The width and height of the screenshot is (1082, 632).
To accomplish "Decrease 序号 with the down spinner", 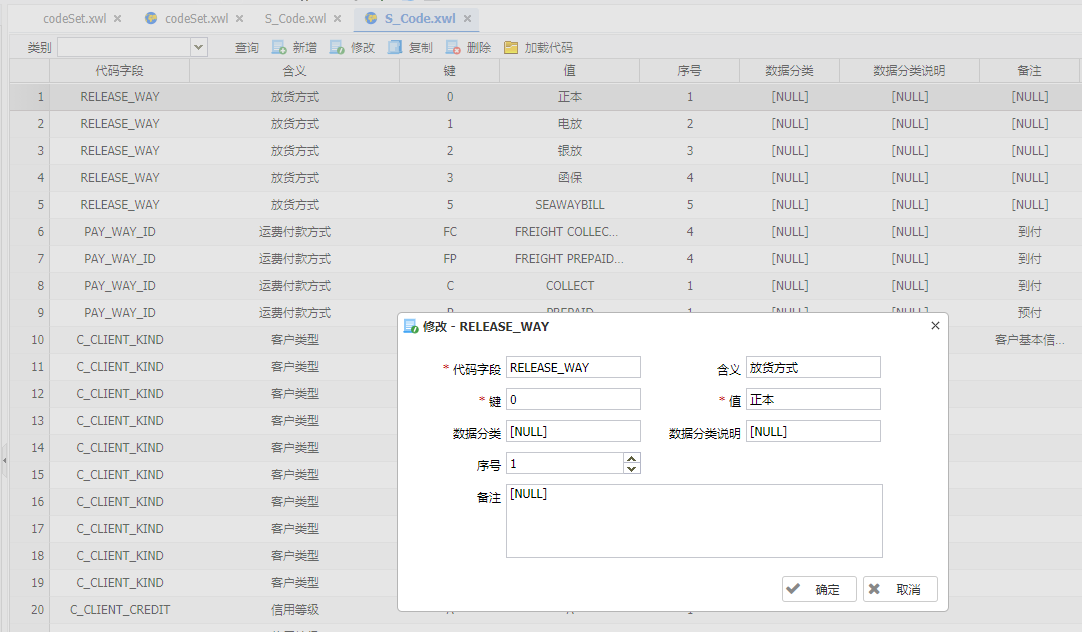I will pyautogui.click(x=631, y=468).
